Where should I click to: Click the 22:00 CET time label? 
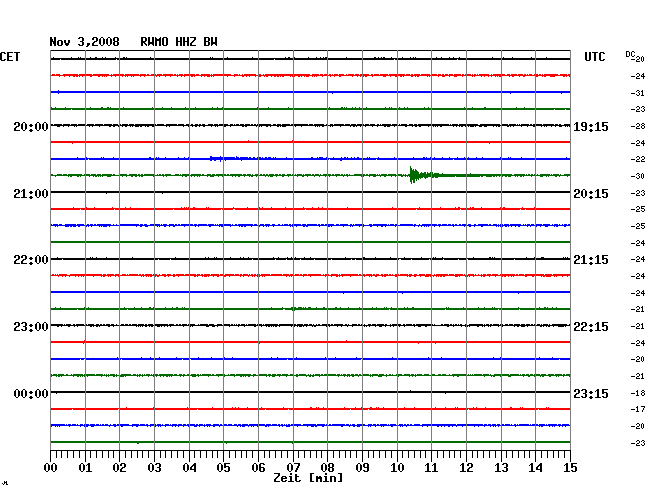tap(31, 260)
